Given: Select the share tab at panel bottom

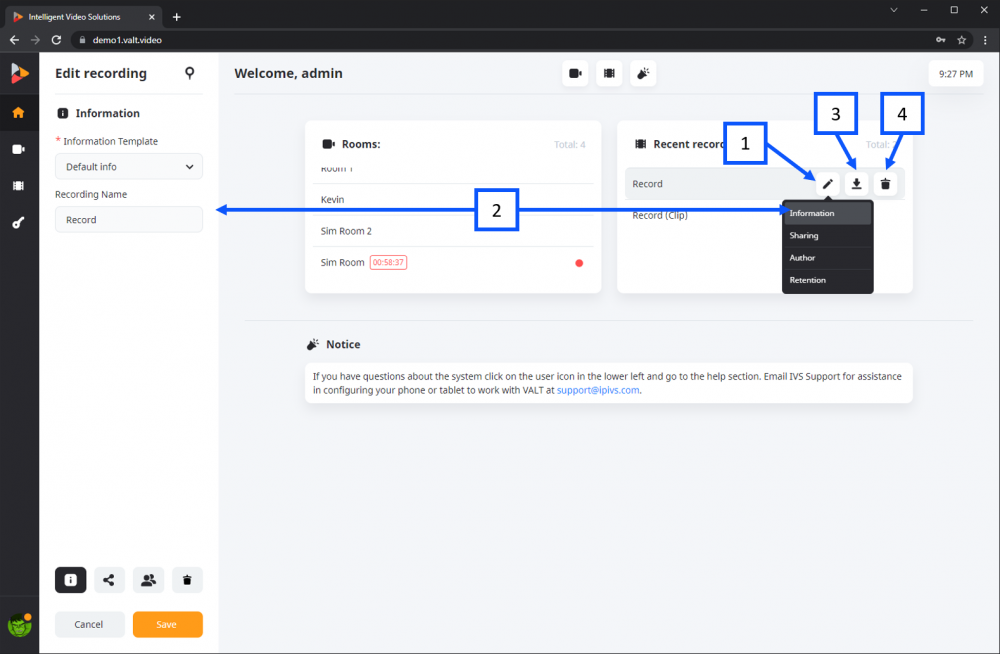Looking at the screenshot, I should (x=109, y=580).
